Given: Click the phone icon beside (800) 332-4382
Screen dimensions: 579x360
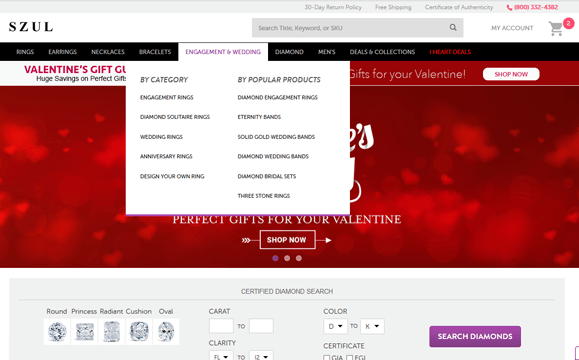Looking at the screenshot, I should point(509,7).
